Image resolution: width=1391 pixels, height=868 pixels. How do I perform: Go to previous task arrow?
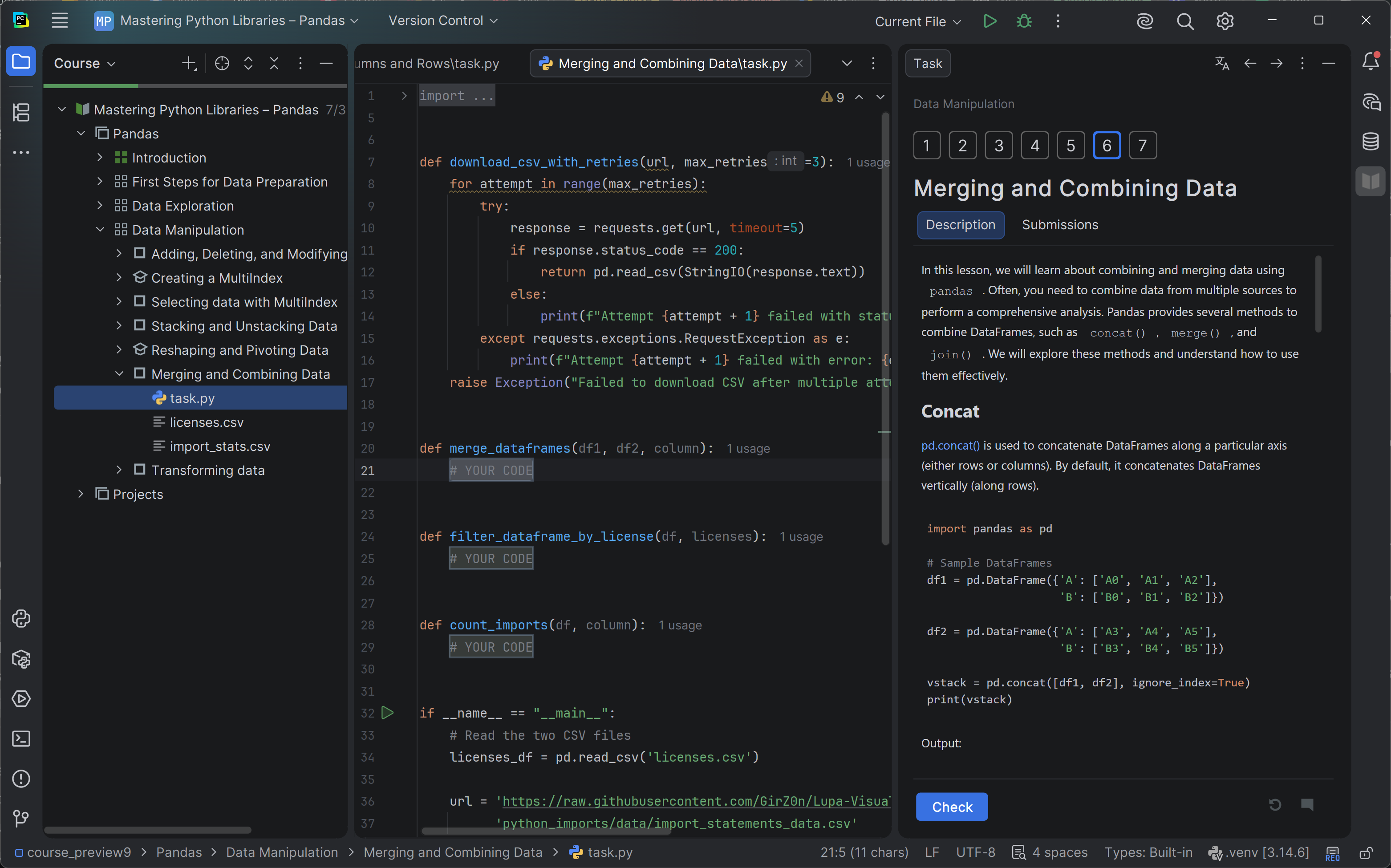pyautogui.click(x=1250, y=63)
